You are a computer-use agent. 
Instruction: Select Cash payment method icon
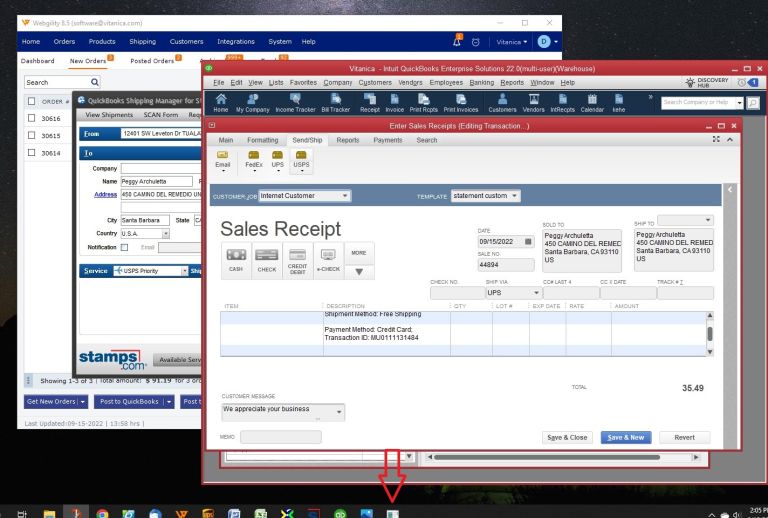(x=236, y=258)
